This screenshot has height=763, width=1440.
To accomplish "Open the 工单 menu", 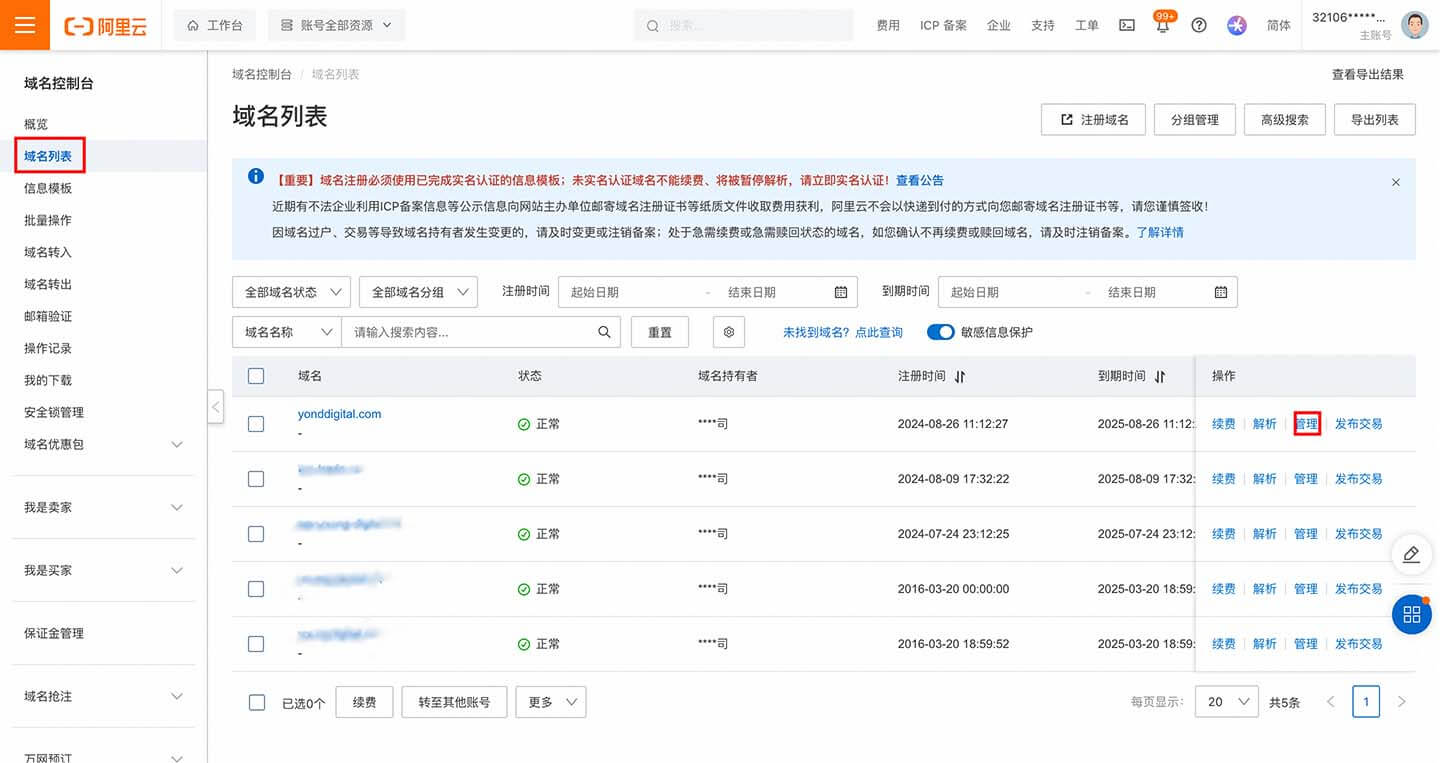I will pyautogui.click(x=1086, y=26).
